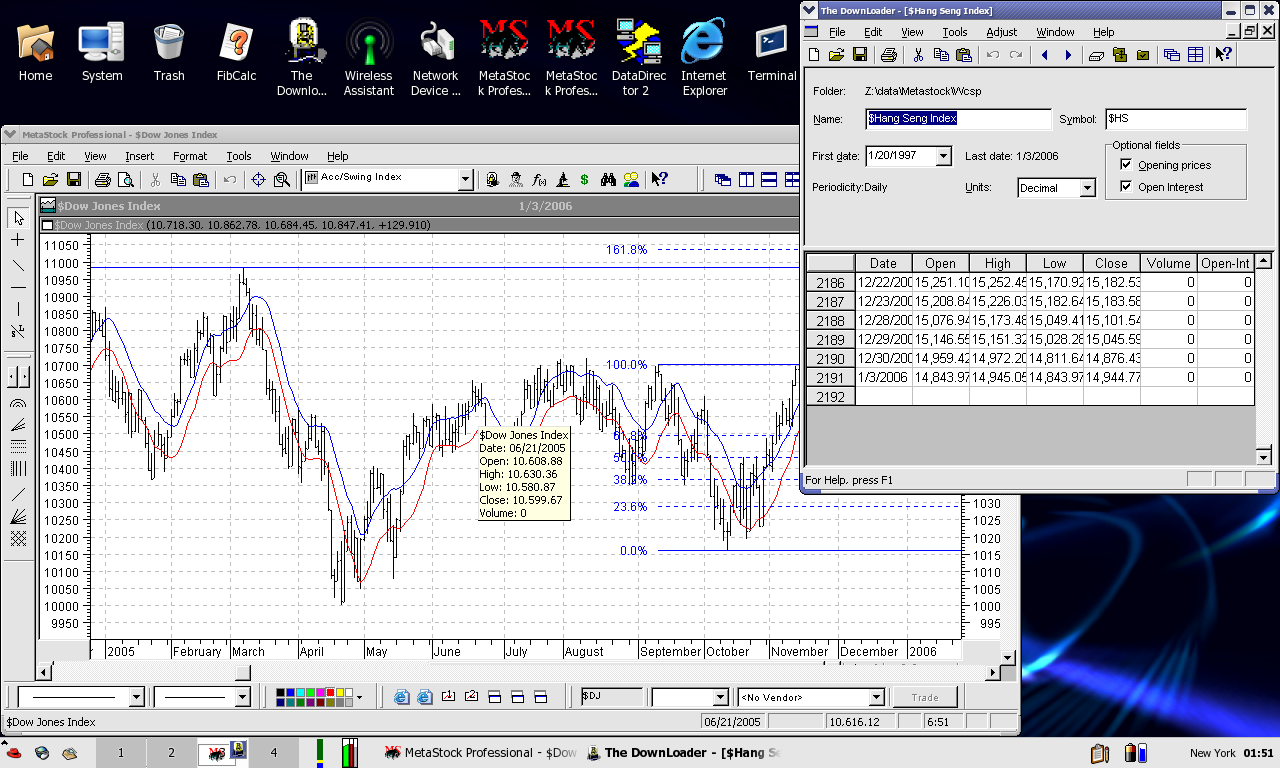Click the System Tester dollar icon
The height and width of the screenshot is (768, 1280).
tap(584, 180)
